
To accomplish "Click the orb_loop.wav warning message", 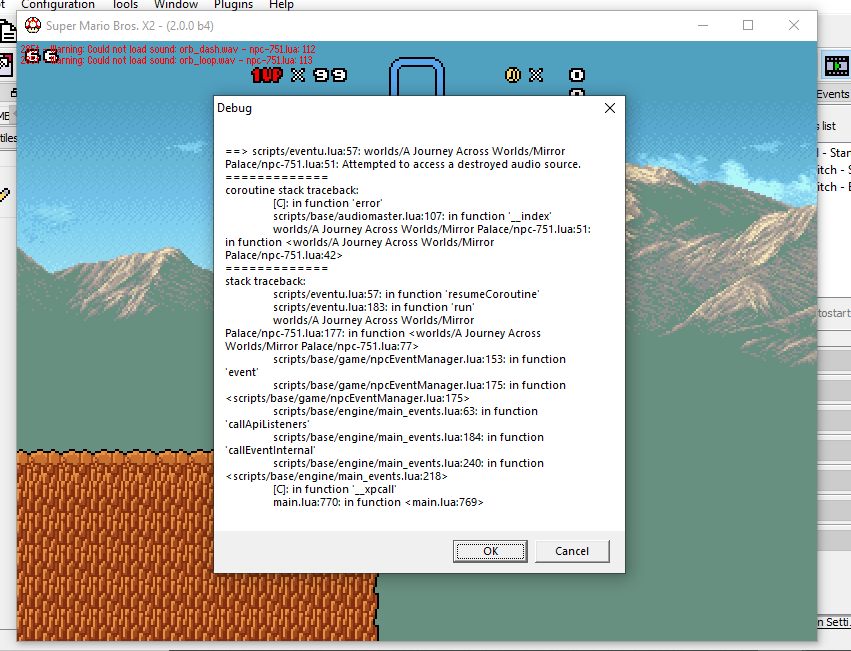I will [167, 60].
